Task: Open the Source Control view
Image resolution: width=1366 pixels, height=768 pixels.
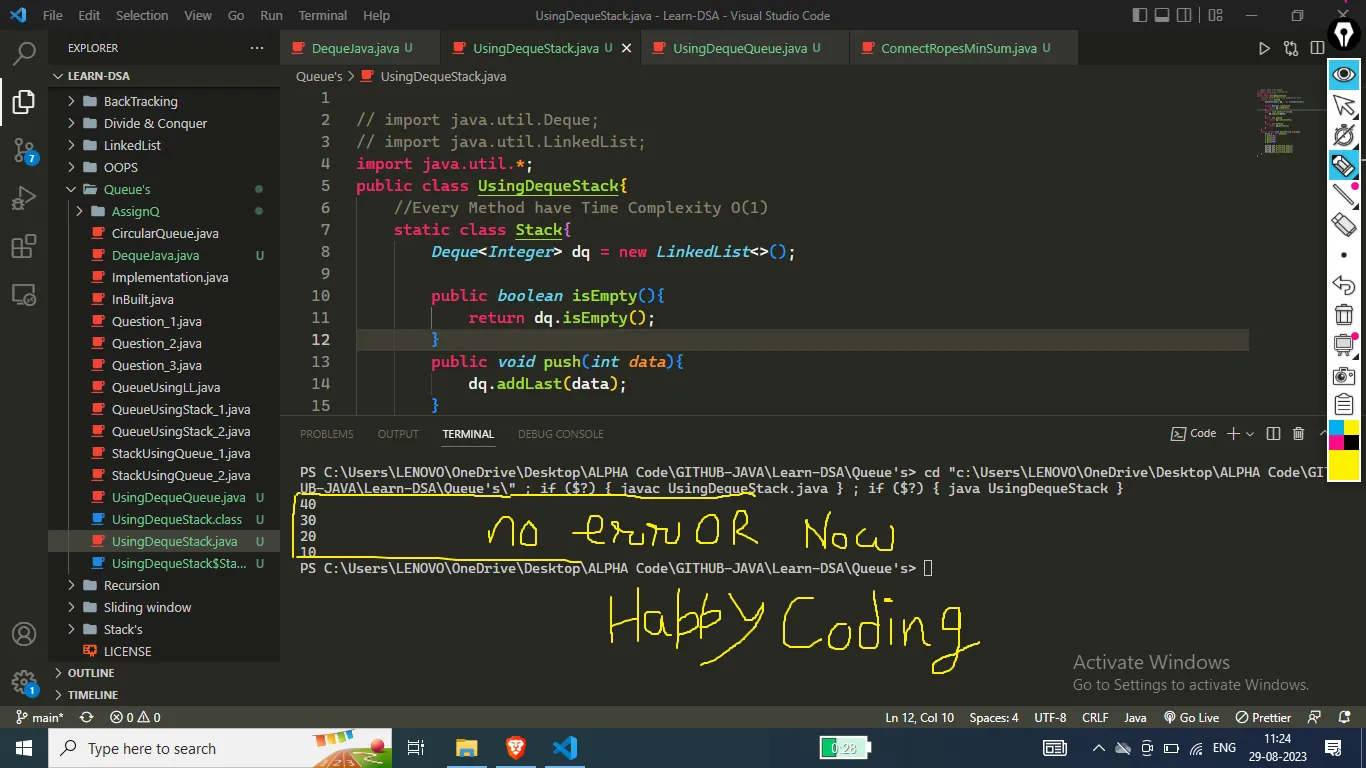Action: [x=24, y=151]
